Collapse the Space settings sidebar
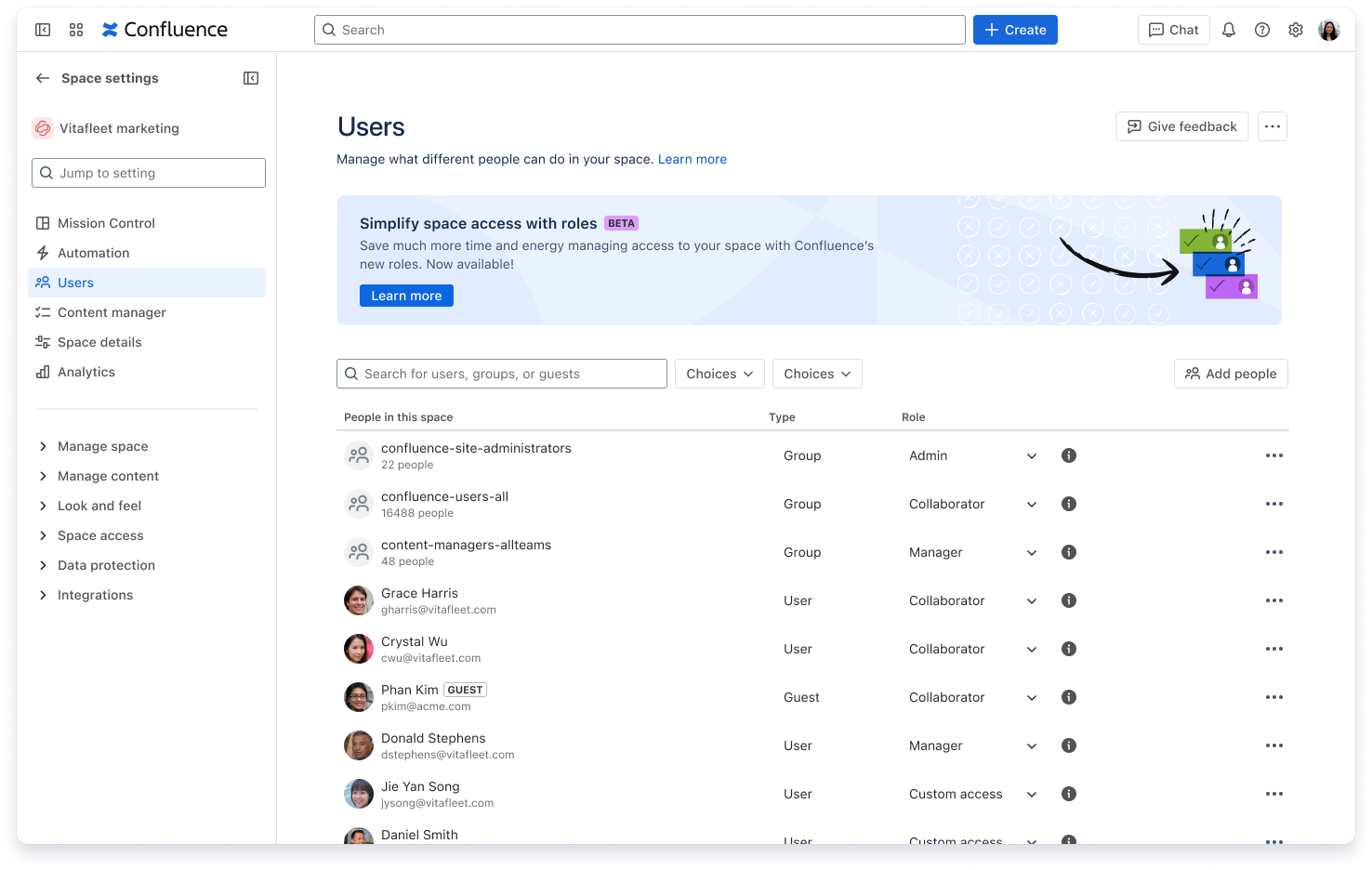 coord(250,78)
